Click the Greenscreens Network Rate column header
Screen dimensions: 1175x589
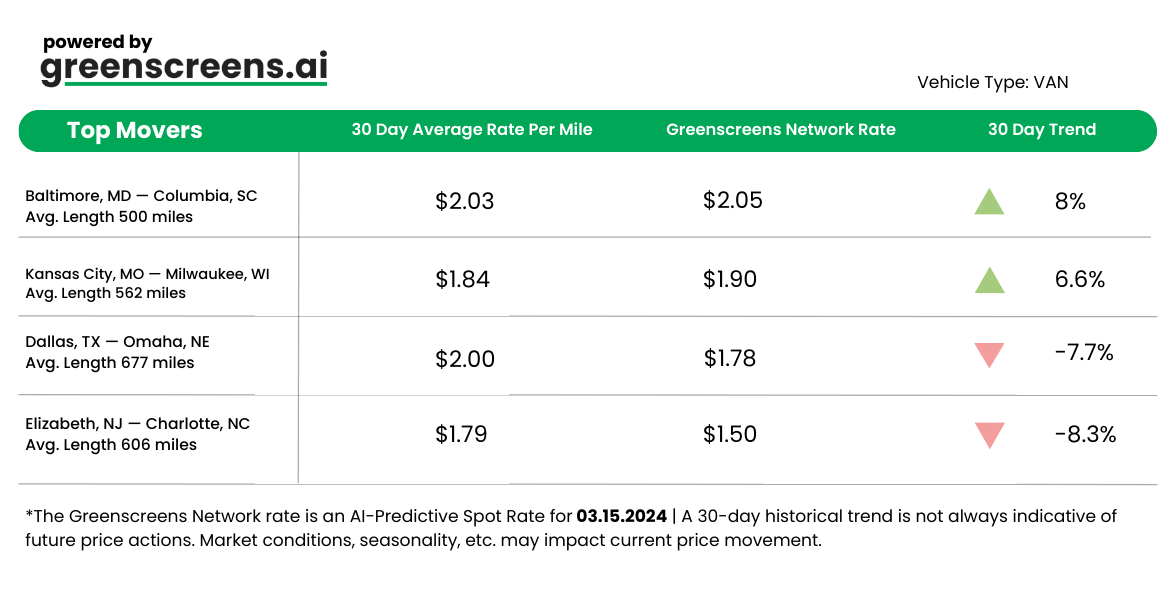[781, 130]
